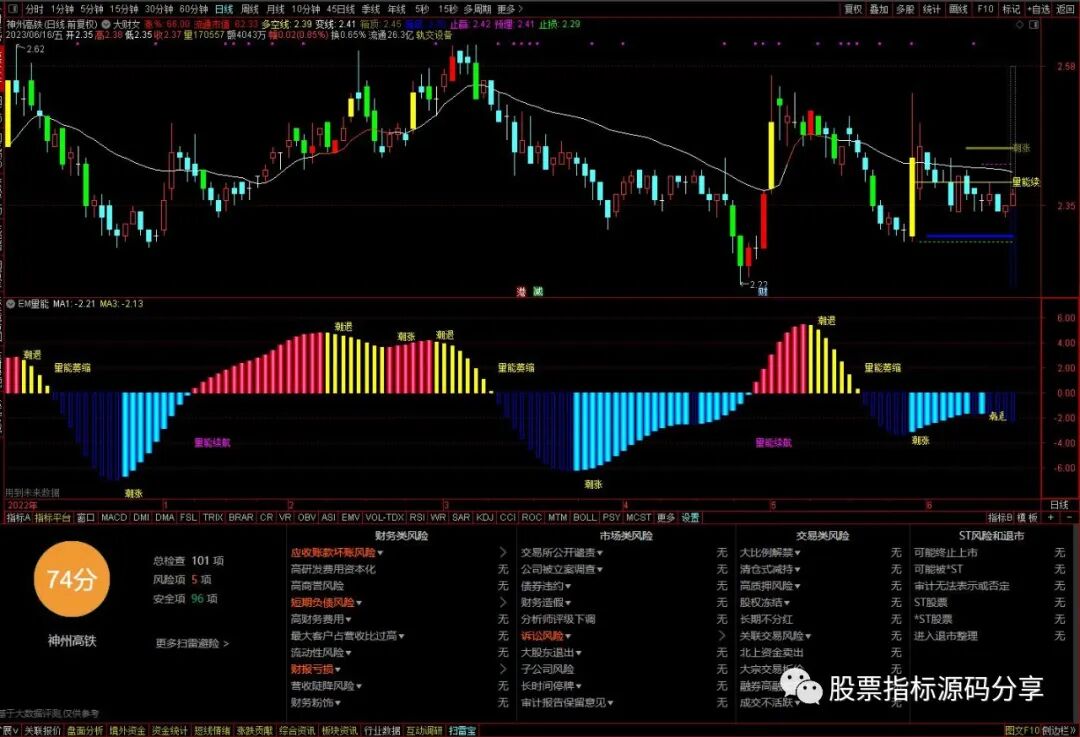Viewport: 1080px width, 737px height.
Task: Open the 资金统计 bottom tab
Action: point(169,731)
